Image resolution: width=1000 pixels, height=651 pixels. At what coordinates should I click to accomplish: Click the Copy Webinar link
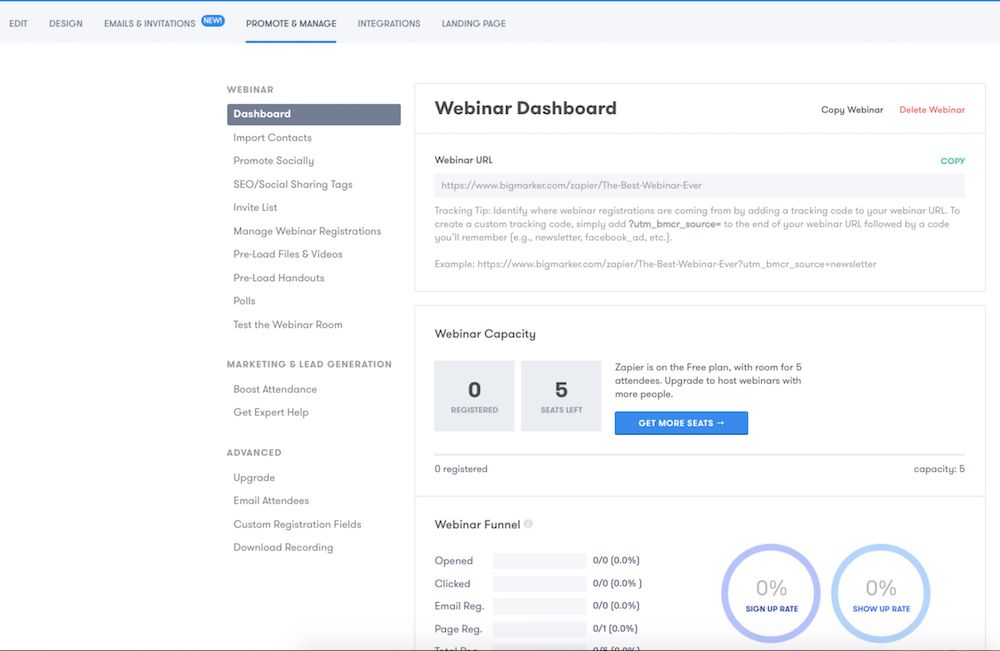pos(852,110)
